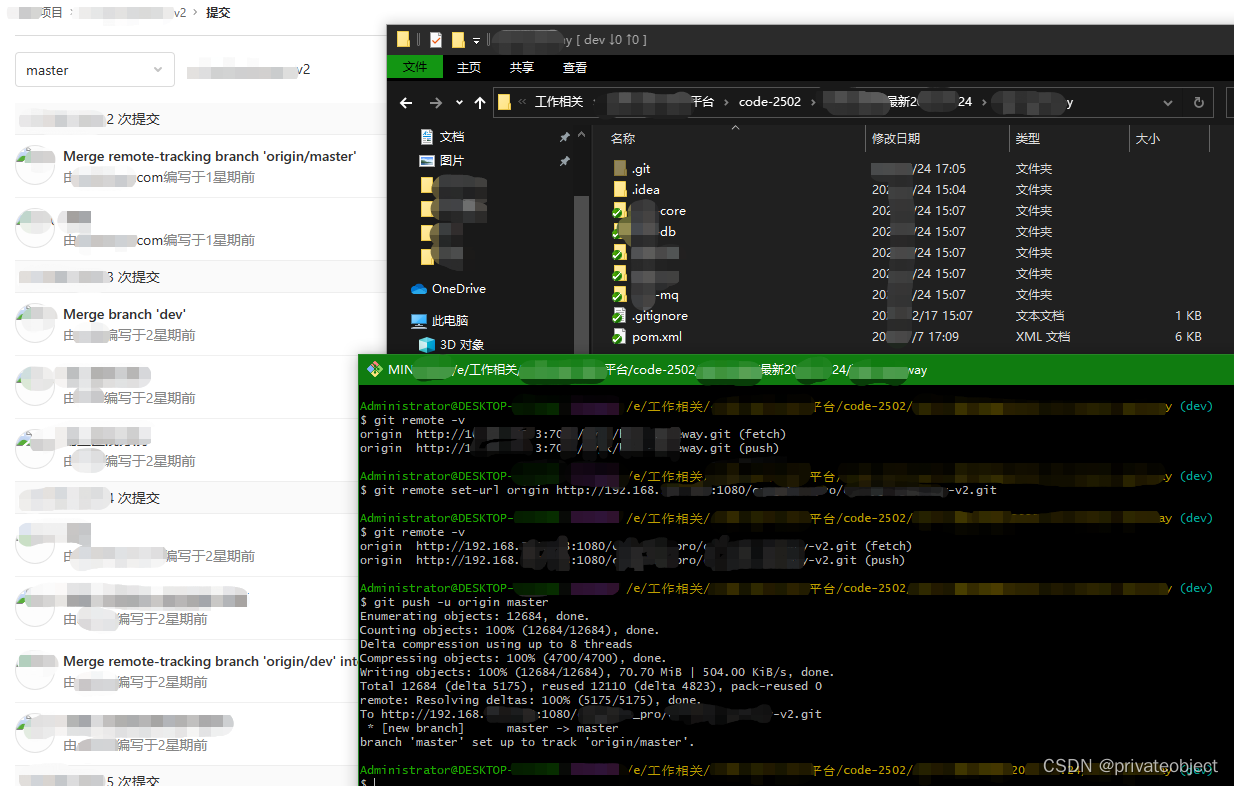Click the pin icon next to 图片
The width and height of the screenshot is (1234, 786).
point(564,161)
